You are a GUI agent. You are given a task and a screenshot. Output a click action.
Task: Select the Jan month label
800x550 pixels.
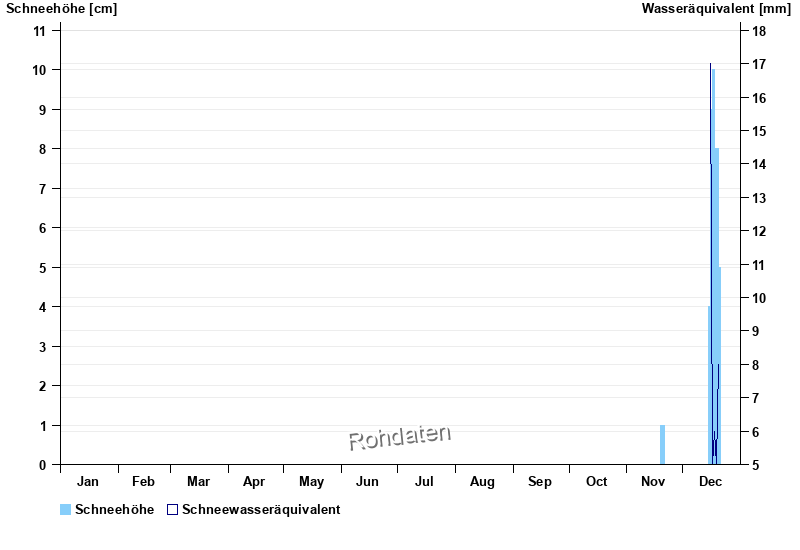88,482
